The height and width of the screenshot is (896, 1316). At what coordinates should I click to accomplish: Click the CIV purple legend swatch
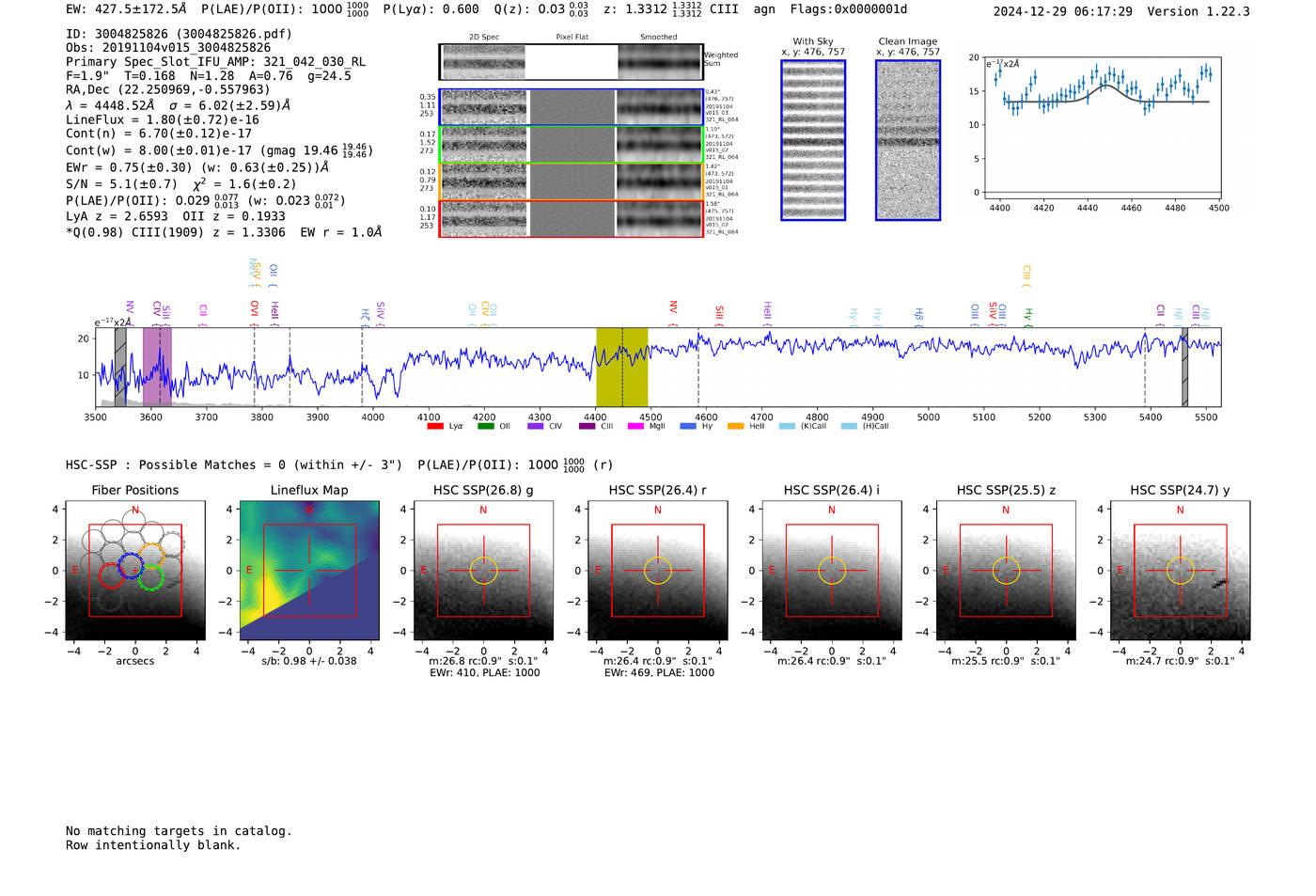pyautogui.click(x=536, y=426)
